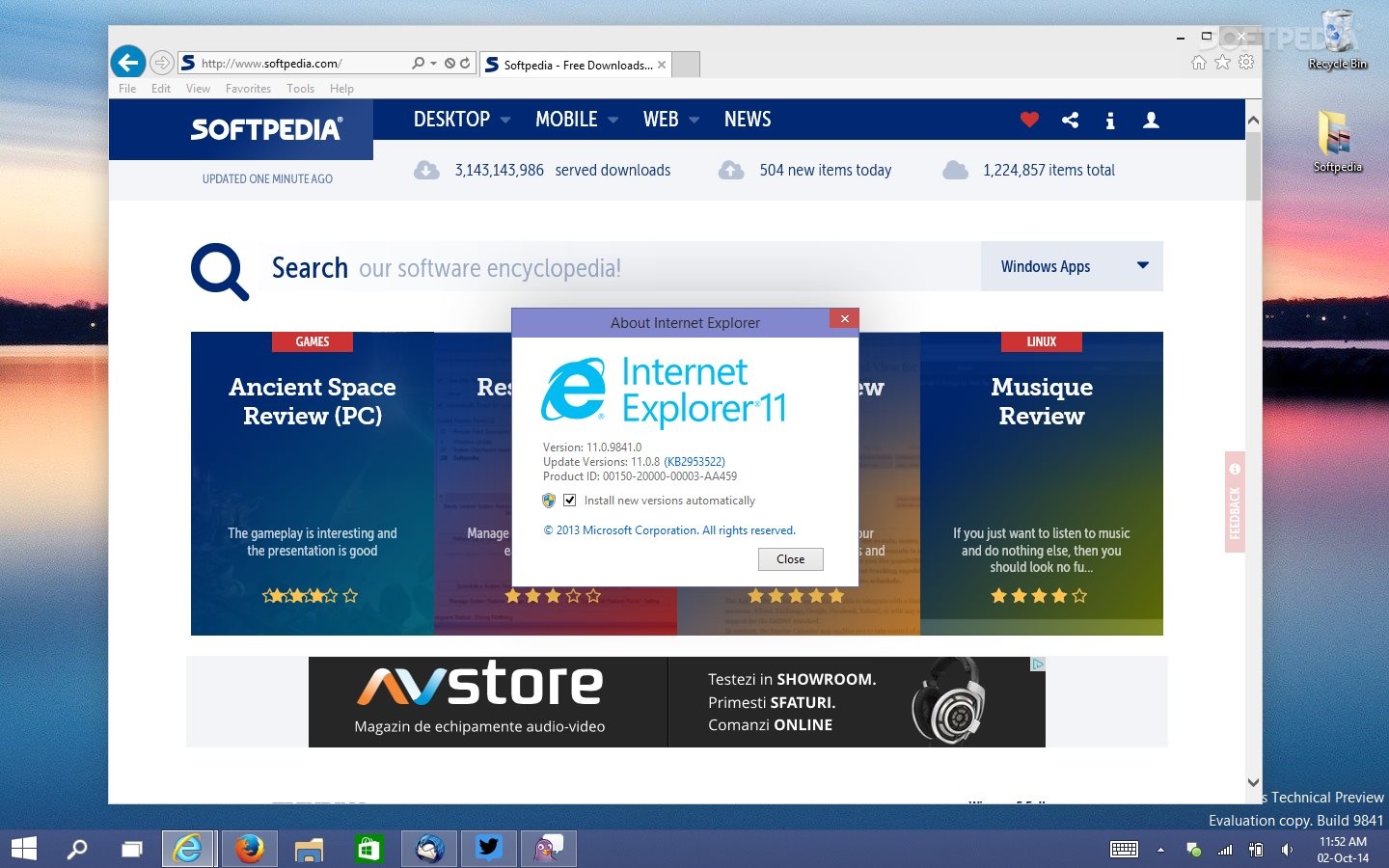This screenshot has width=1389, height=868.
Task: Open the Windows Apps dropdown
Action: tap(1072, 266)
